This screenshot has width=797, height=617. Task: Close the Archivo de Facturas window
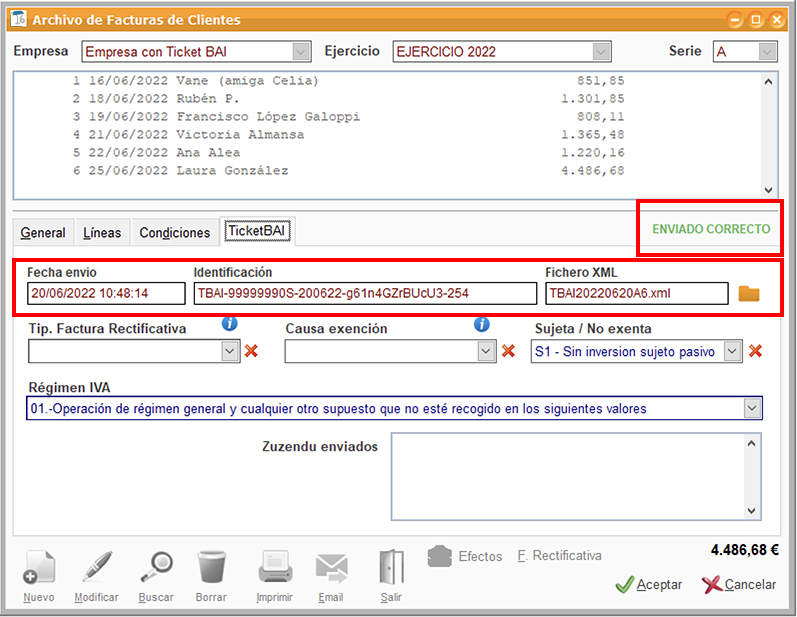[x=777, y=20]
